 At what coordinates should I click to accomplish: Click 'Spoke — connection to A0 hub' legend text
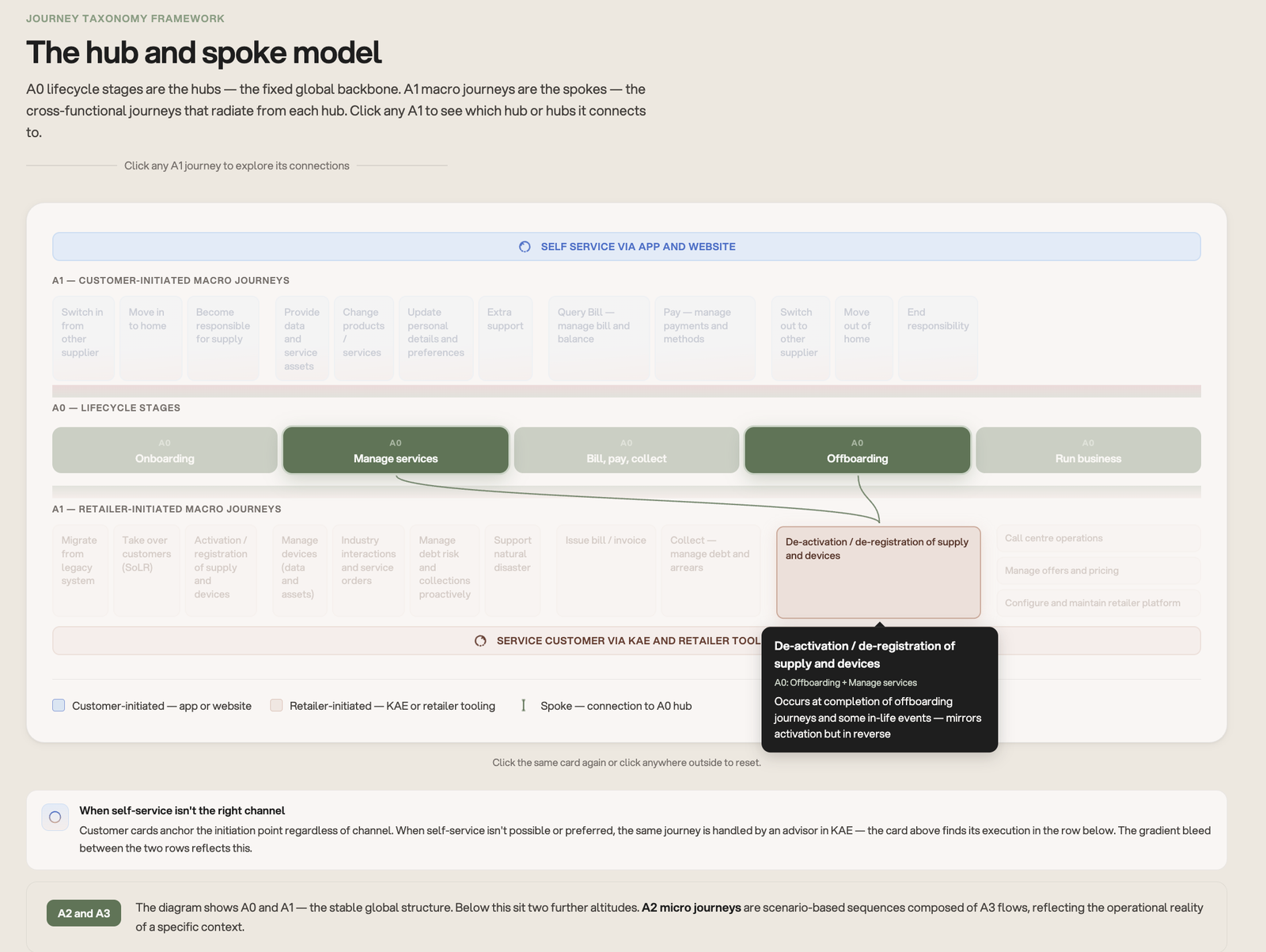[616, 706]
